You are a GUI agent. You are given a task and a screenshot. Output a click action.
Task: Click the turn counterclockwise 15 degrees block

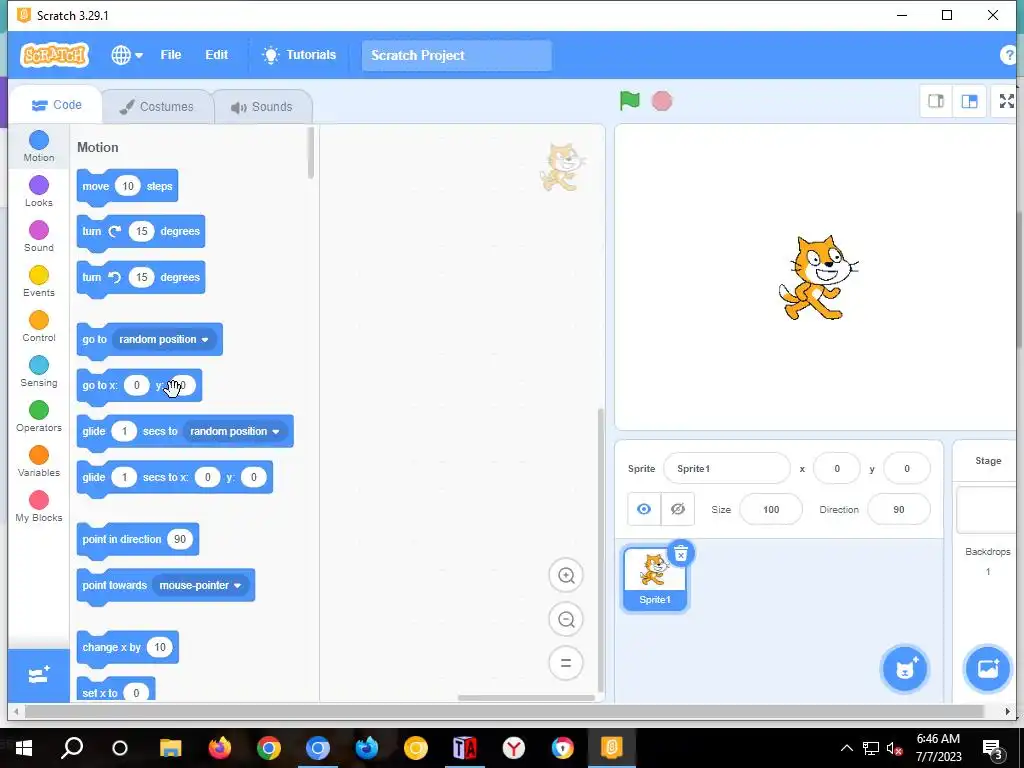coord(140,278)
